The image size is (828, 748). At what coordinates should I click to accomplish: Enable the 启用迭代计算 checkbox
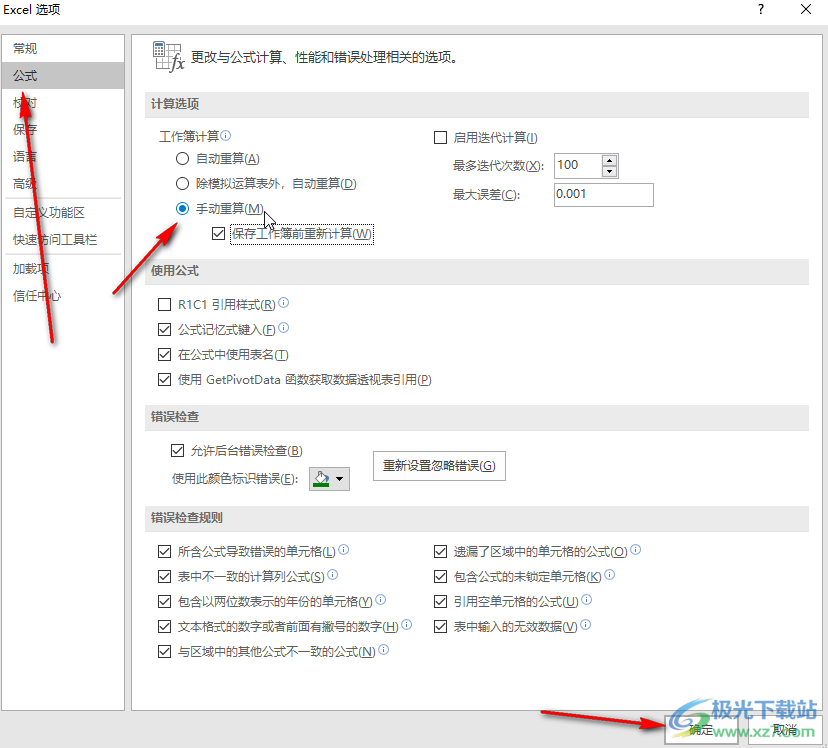coord(440,138)
